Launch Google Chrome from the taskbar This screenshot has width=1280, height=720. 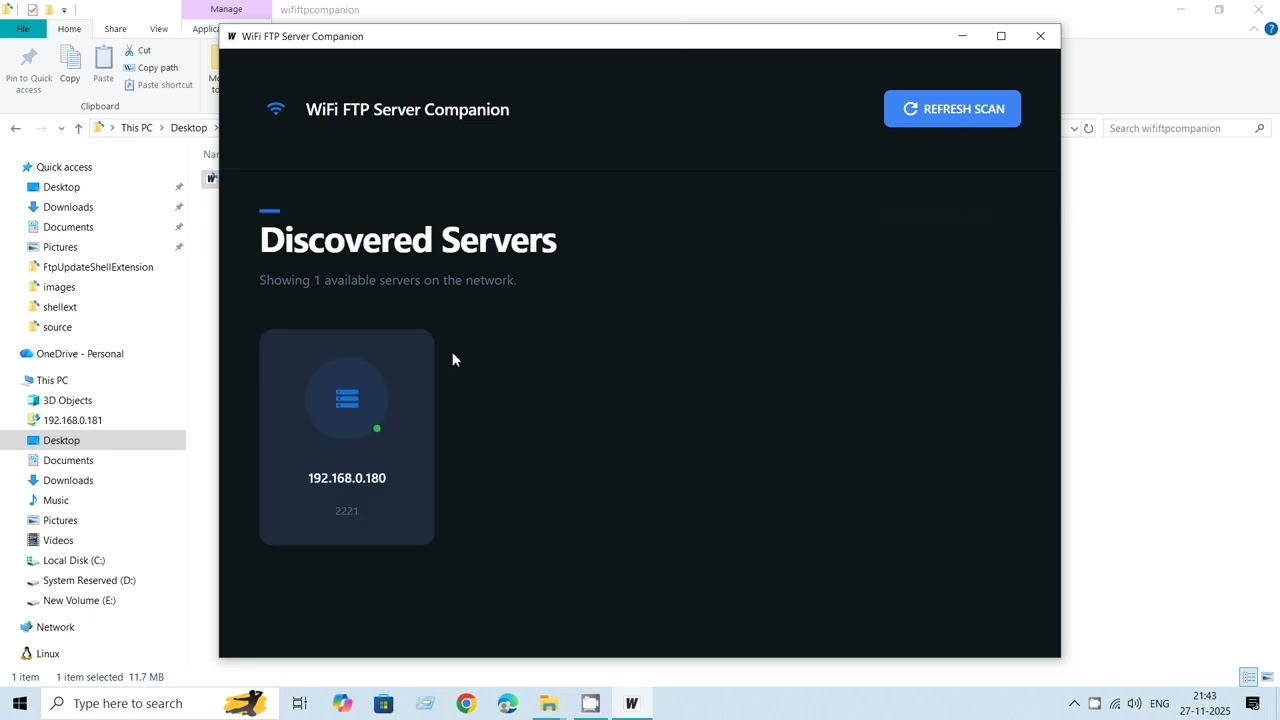click(x=466, y=703)
